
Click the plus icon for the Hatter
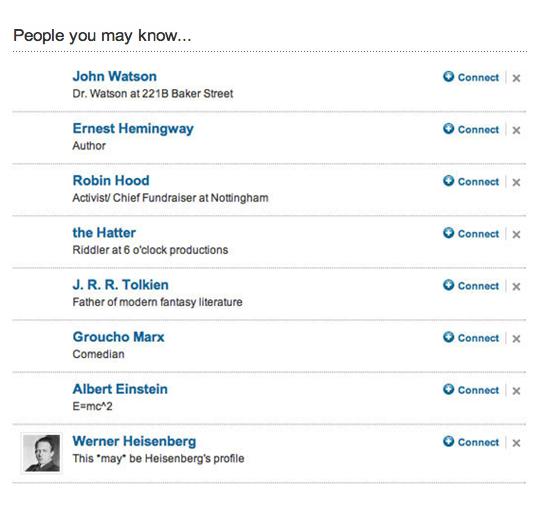coord(448,233)
